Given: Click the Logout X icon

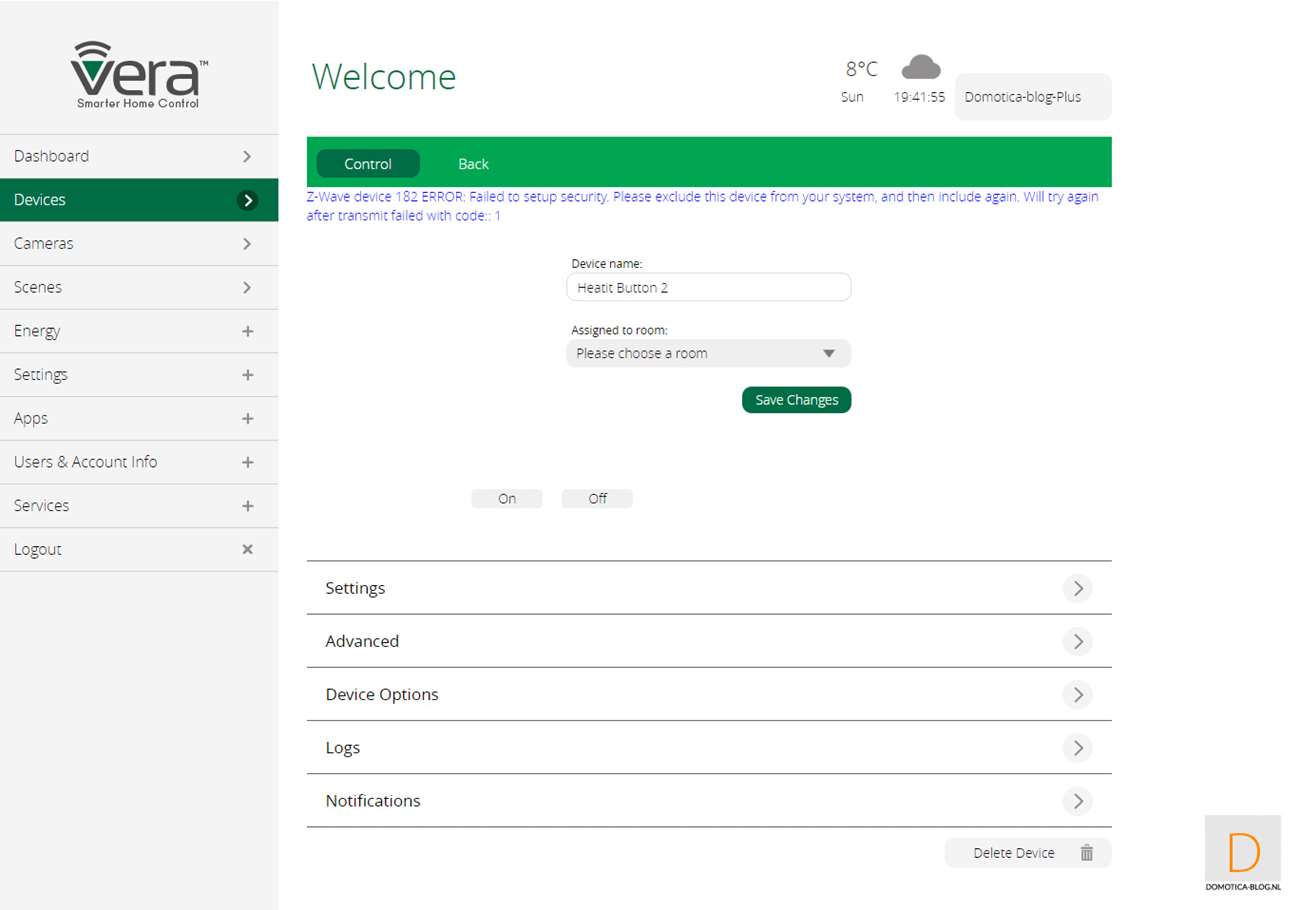Looking at the screenshot, I should click(247, 550).
